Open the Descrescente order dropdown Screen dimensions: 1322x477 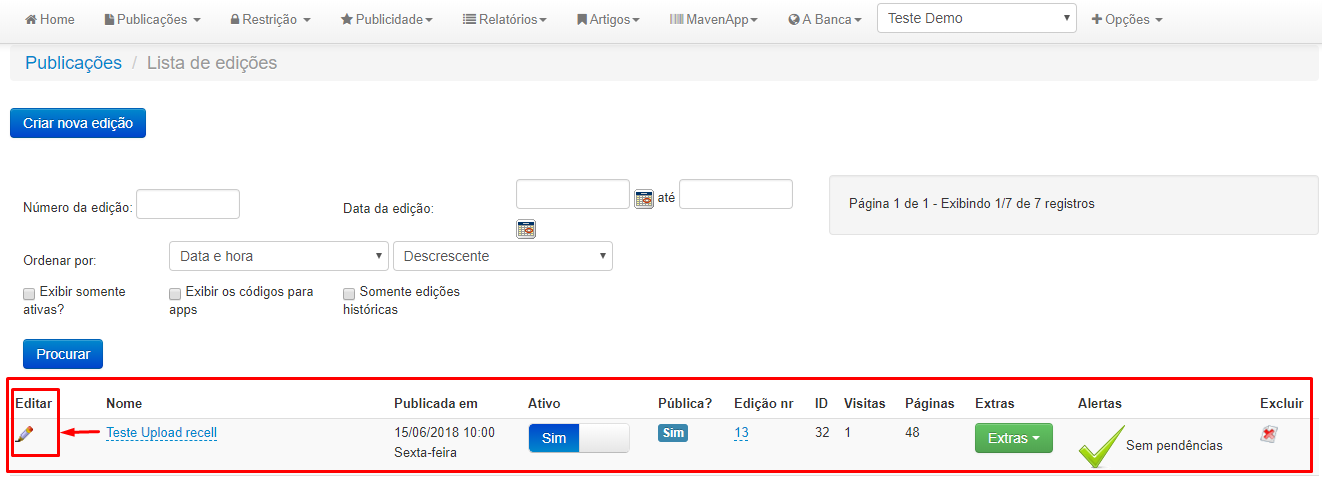[503, 256]
